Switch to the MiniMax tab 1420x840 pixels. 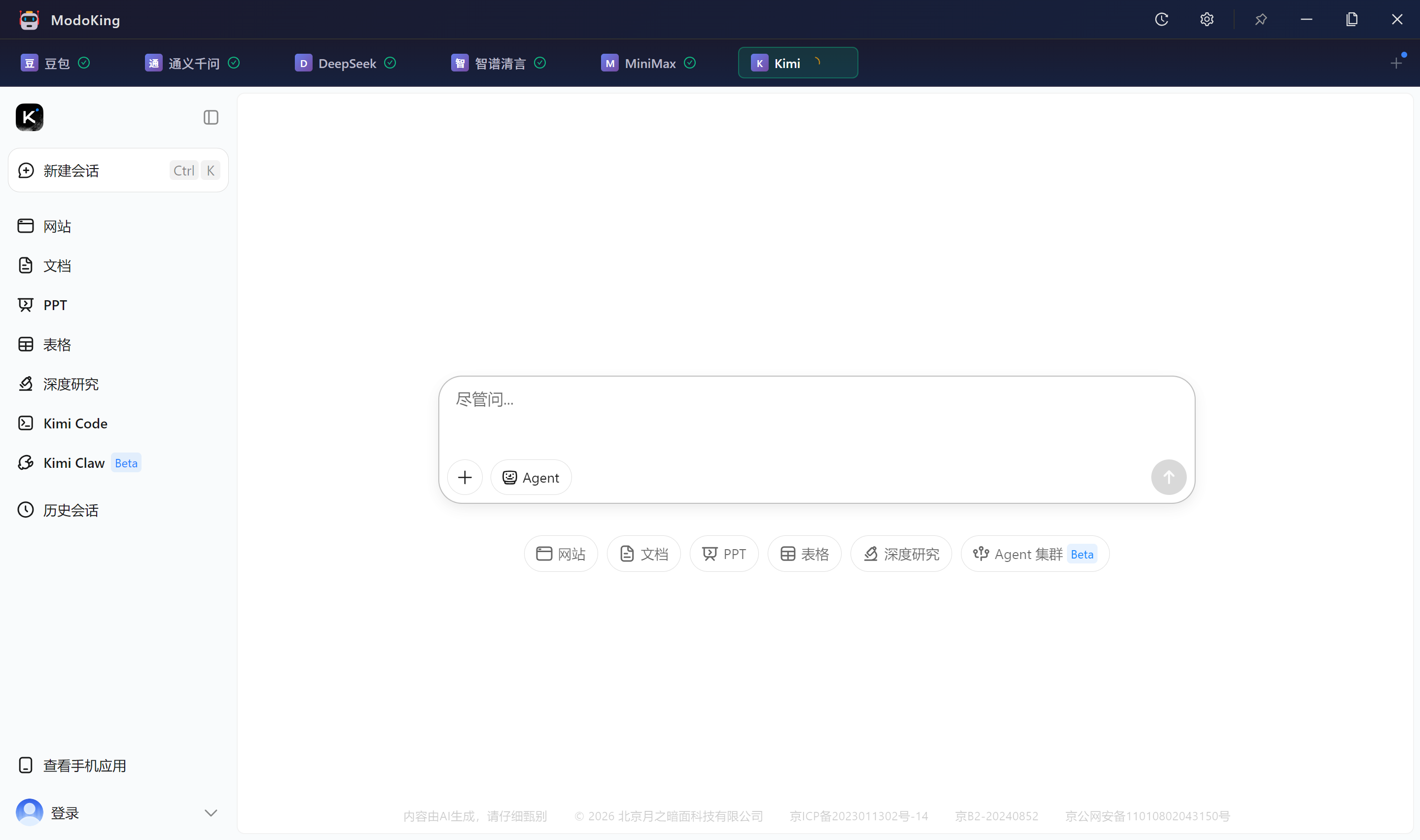(648, 63)
